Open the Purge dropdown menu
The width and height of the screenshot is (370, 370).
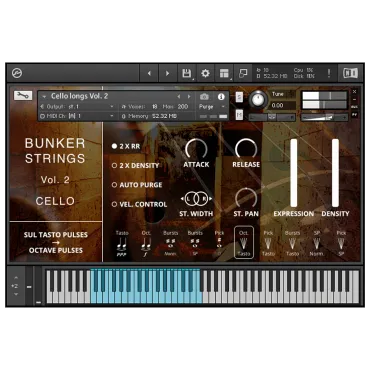coord(212,107)
